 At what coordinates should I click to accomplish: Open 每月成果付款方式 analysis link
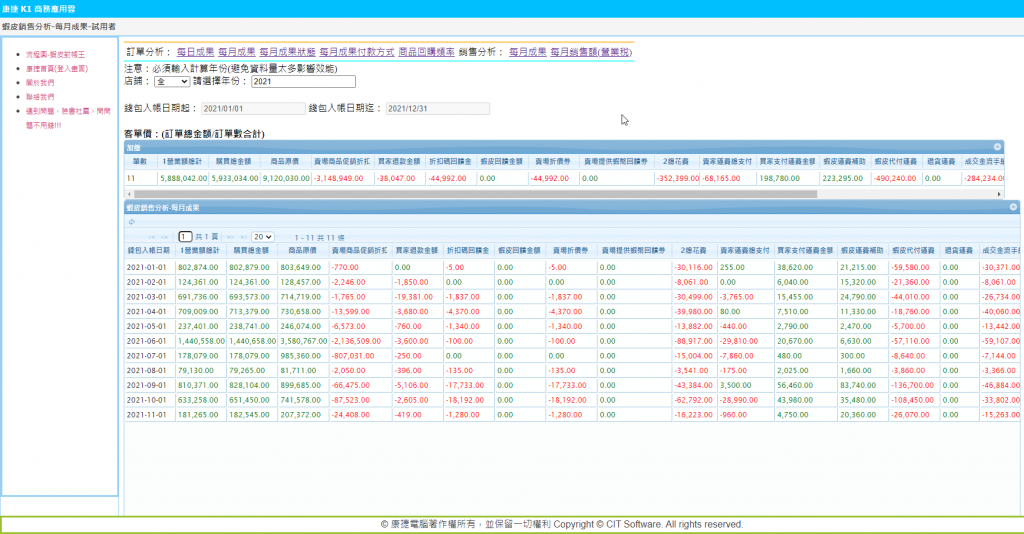click(356, 51)
